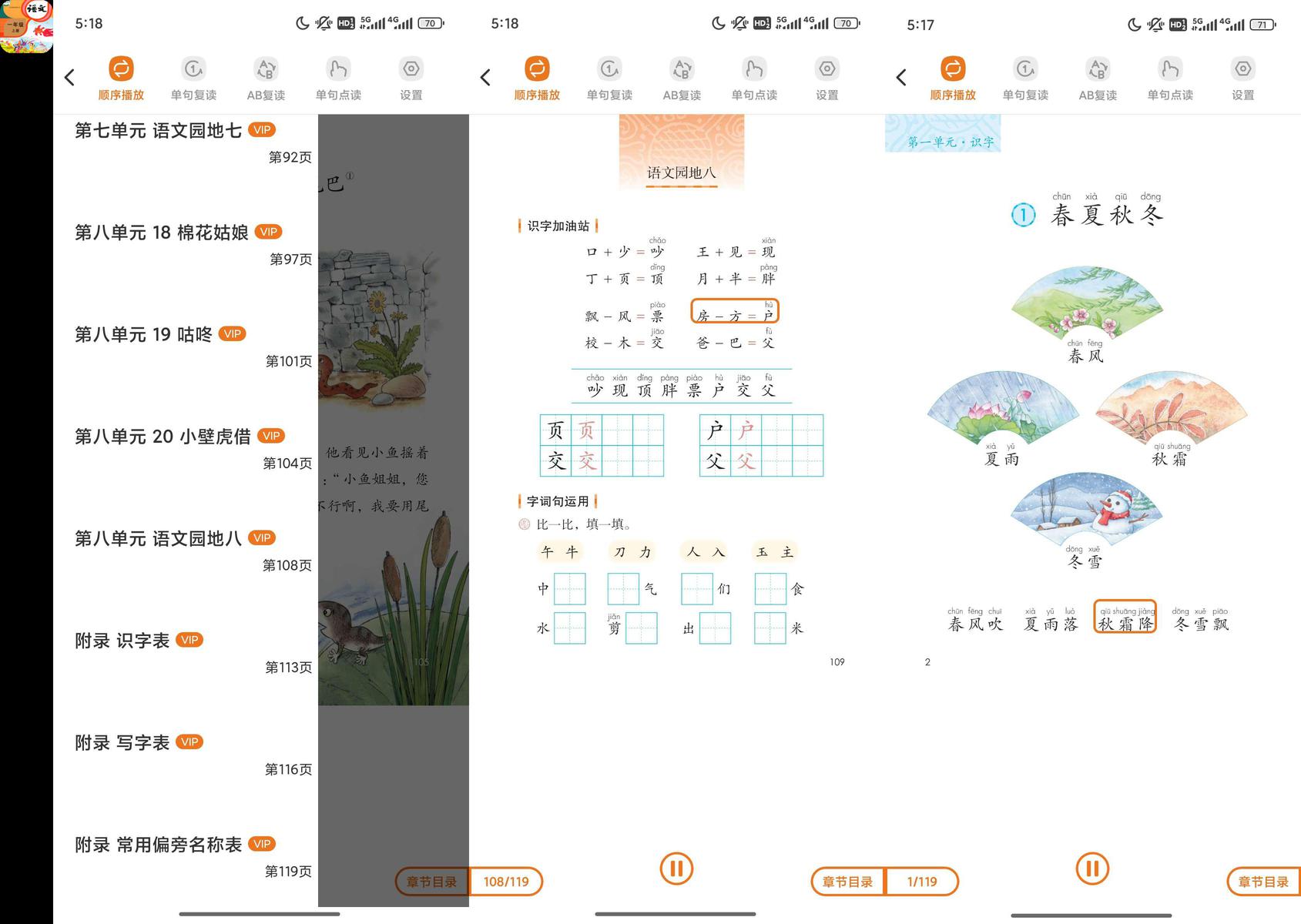Pause playback below the 春夏秋冬 page
Image resolution: width=1301 pixels, height=924 pixels.
point(1092,869)
